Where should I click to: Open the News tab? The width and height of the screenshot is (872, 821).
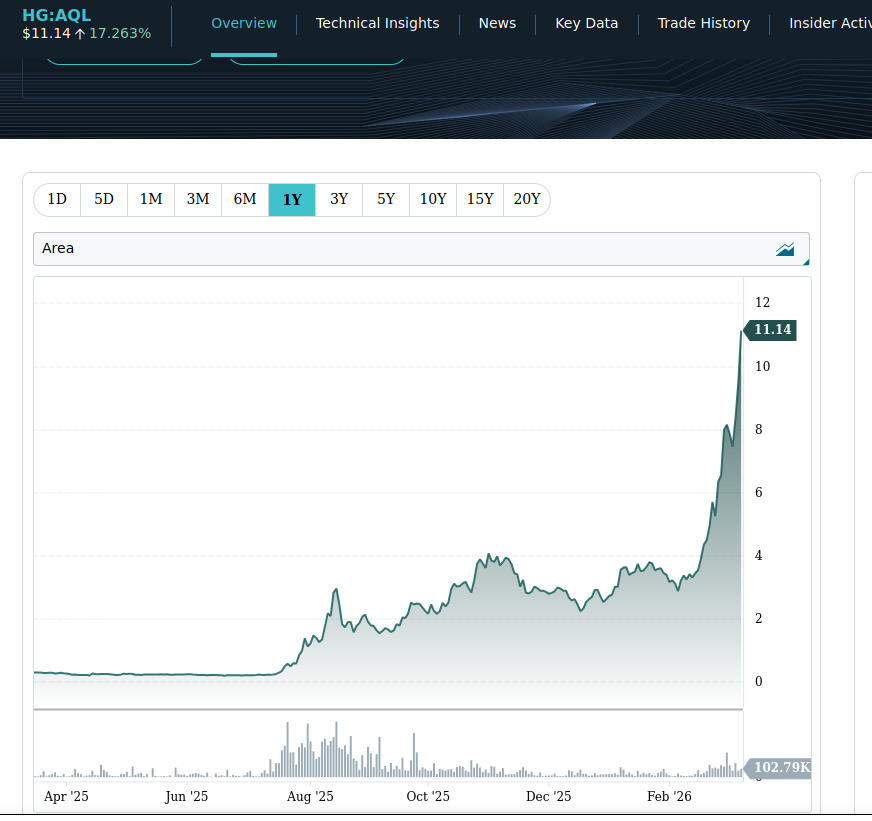[x=497, y=23]
